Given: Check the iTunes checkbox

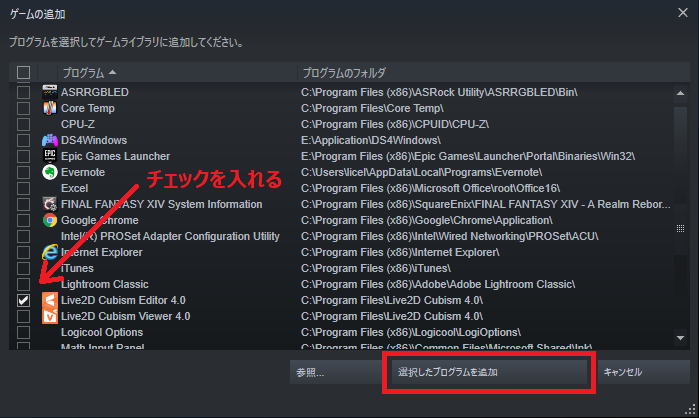Looking at the screenshot, I should [23, 268].
